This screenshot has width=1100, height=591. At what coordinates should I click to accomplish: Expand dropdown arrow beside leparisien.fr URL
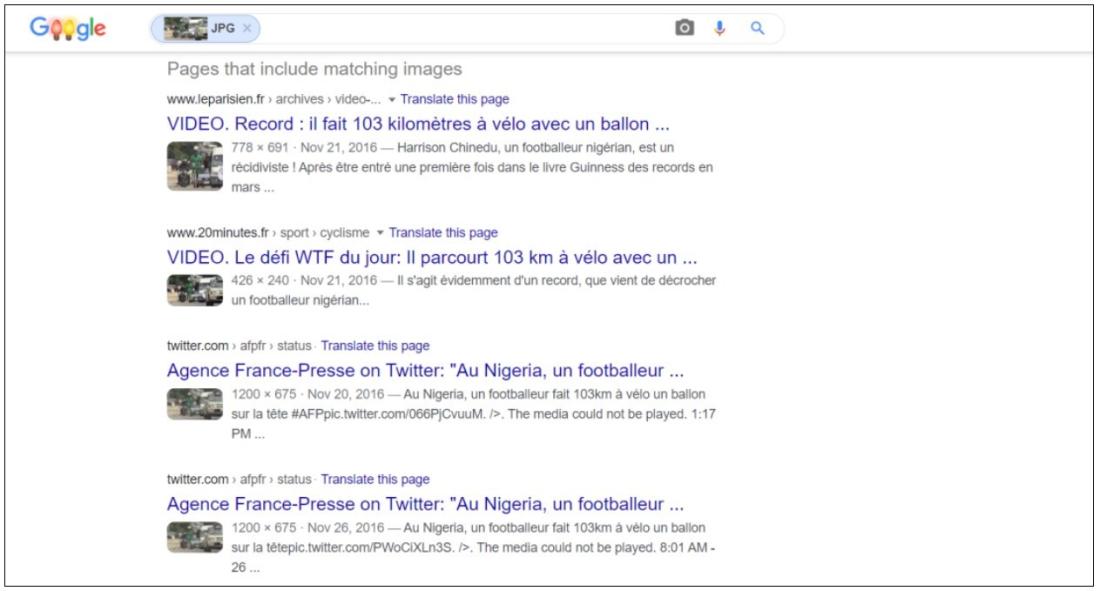tap(391, 100)
